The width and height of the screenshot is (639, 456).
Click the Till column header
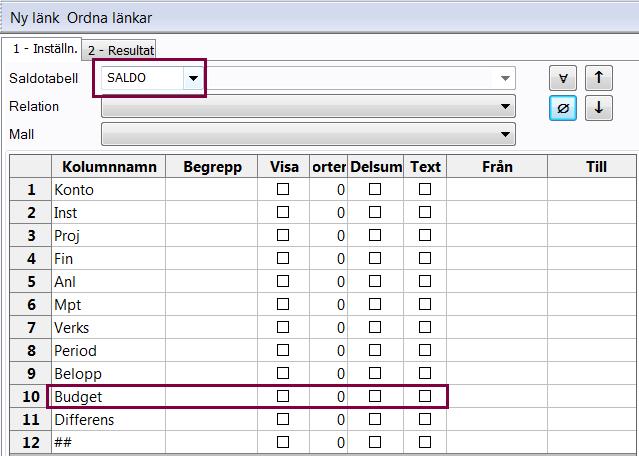coord(593,166)
